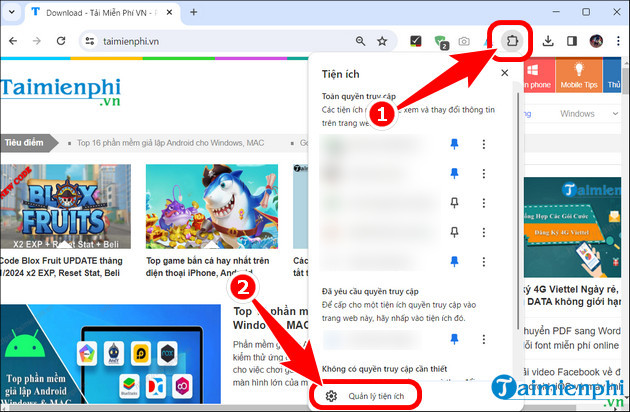This screenshot has width=630, height=412.
Task: Click the camera extension icon in toolbar
Action: 464,41
